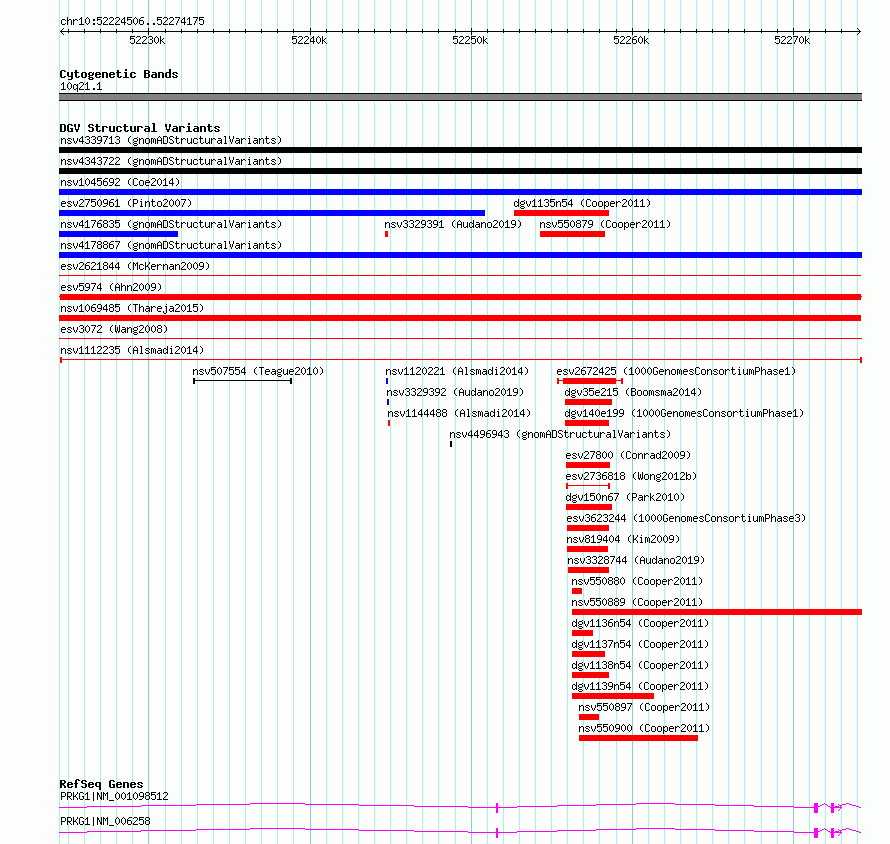
Task: Click the RefSeq Genes track title
Action: [101, 784]
